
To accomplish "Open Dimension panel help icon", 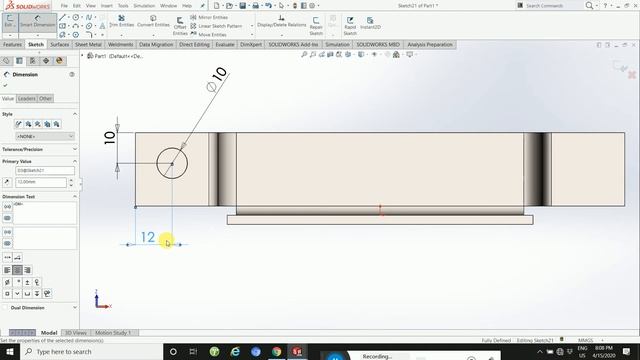I will coord(72,74).
